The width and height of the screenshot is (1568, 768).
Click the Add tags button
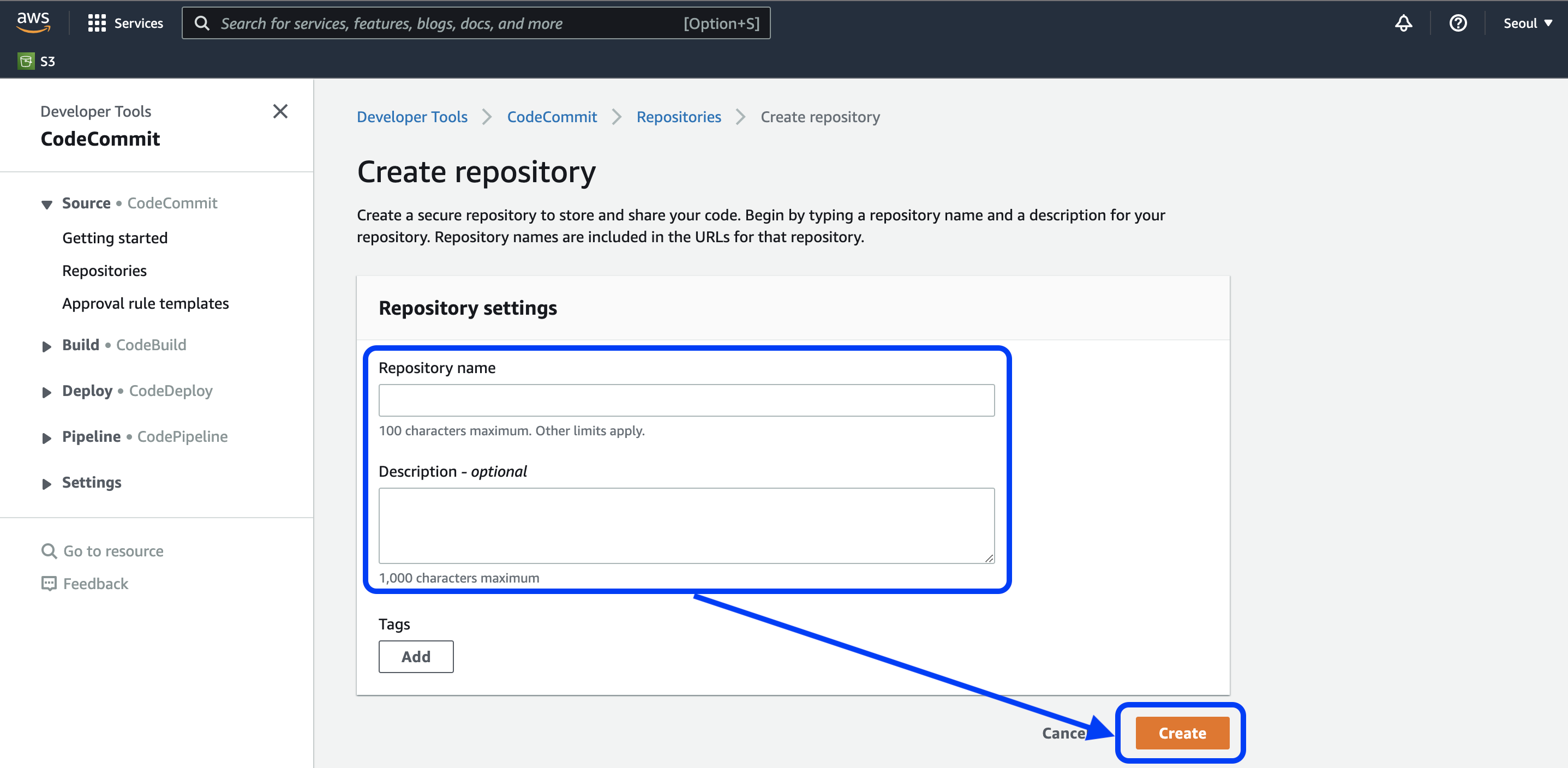(x=416, y=656)
